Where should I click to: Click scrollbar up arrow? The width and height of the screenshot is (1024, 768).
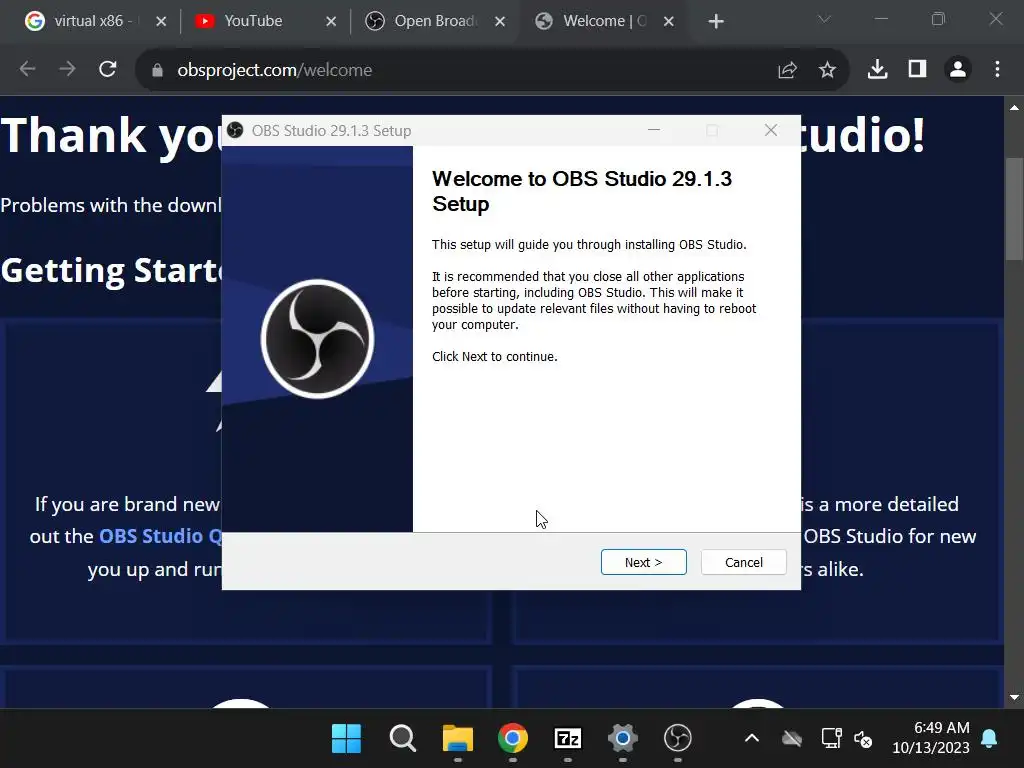click(1014, 108)
